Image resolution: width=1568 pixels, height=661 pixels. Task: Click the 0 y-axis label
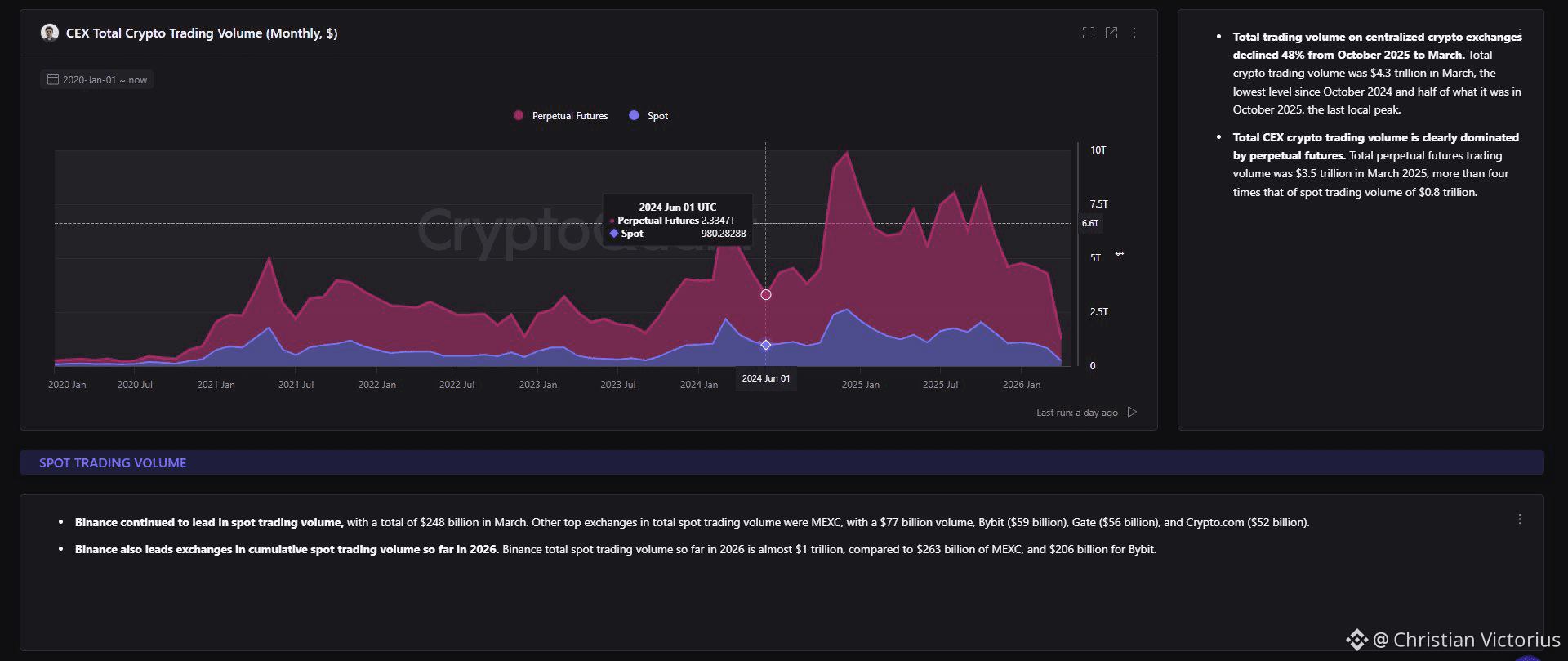coord(1093,366)
